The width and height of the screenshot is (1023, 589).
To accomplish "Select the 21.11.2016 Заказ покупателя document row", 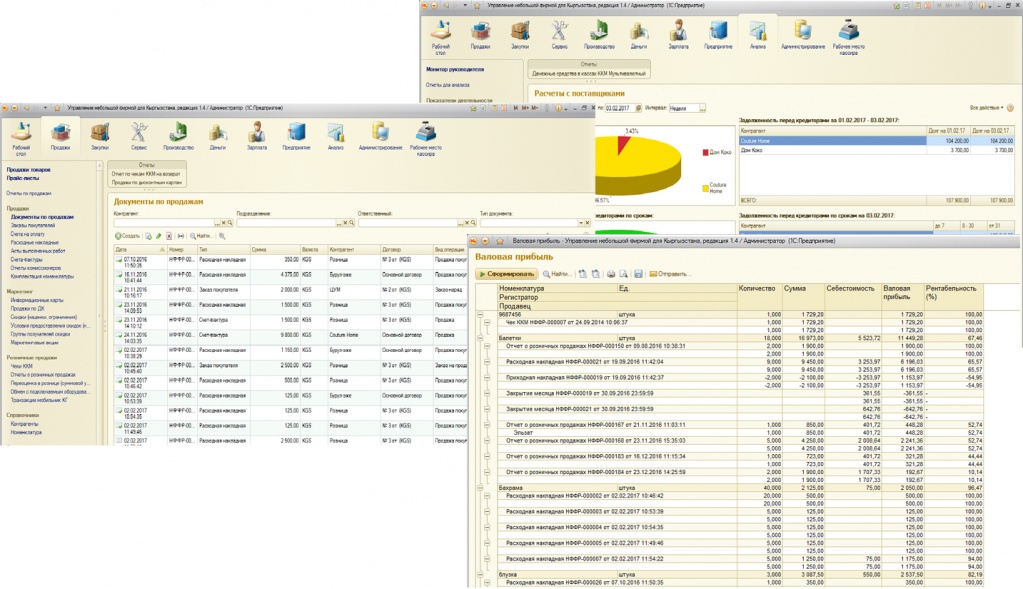I will coord(290,292).
